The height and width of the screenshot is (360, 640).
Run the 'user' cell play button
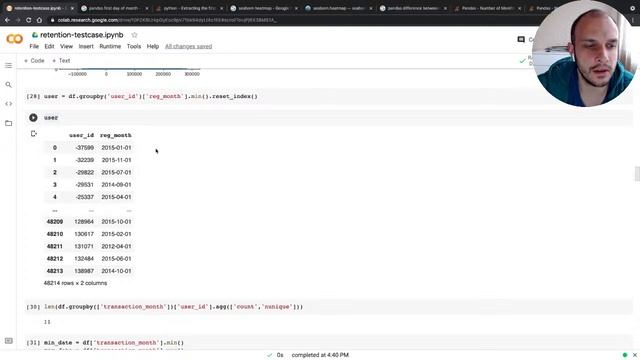click(33, 118)
